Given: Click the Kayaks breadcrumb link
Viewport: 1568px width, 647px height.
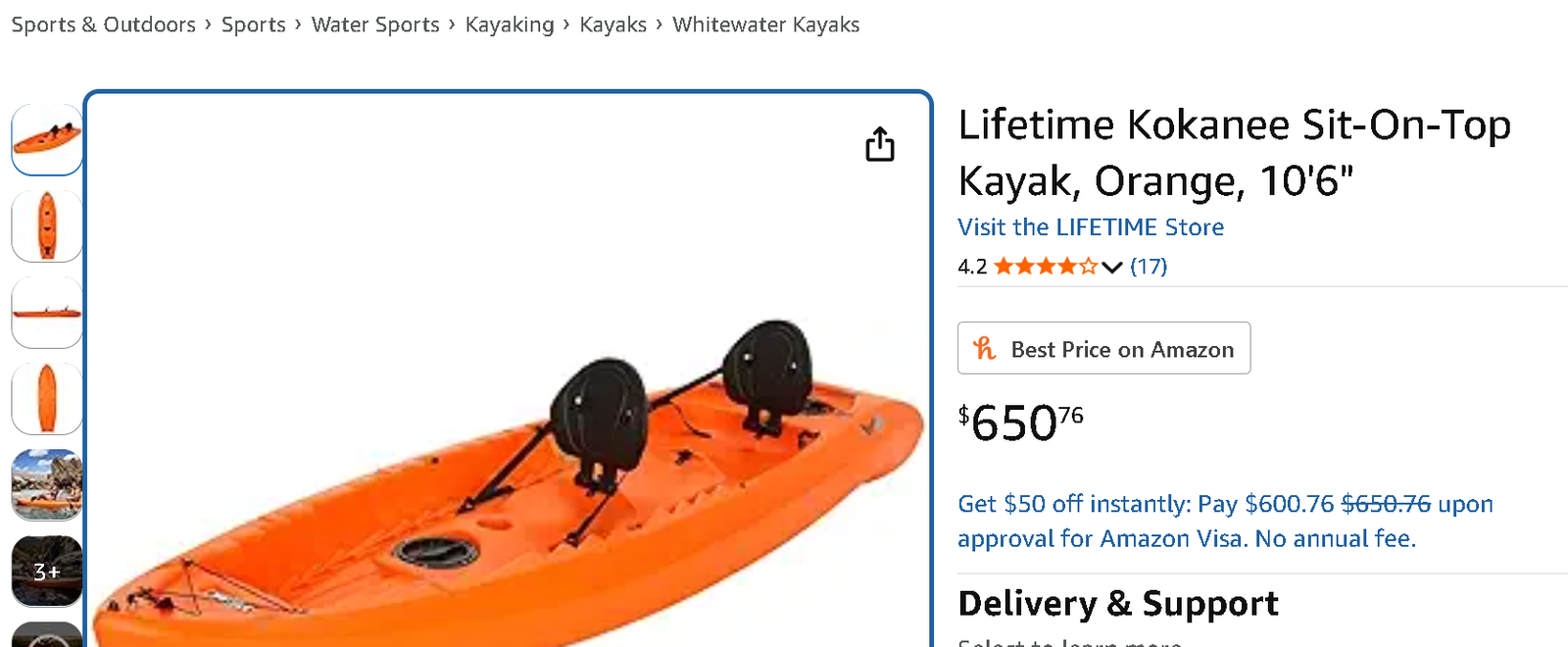Looking at the screenshot, I should coord(612,25).
